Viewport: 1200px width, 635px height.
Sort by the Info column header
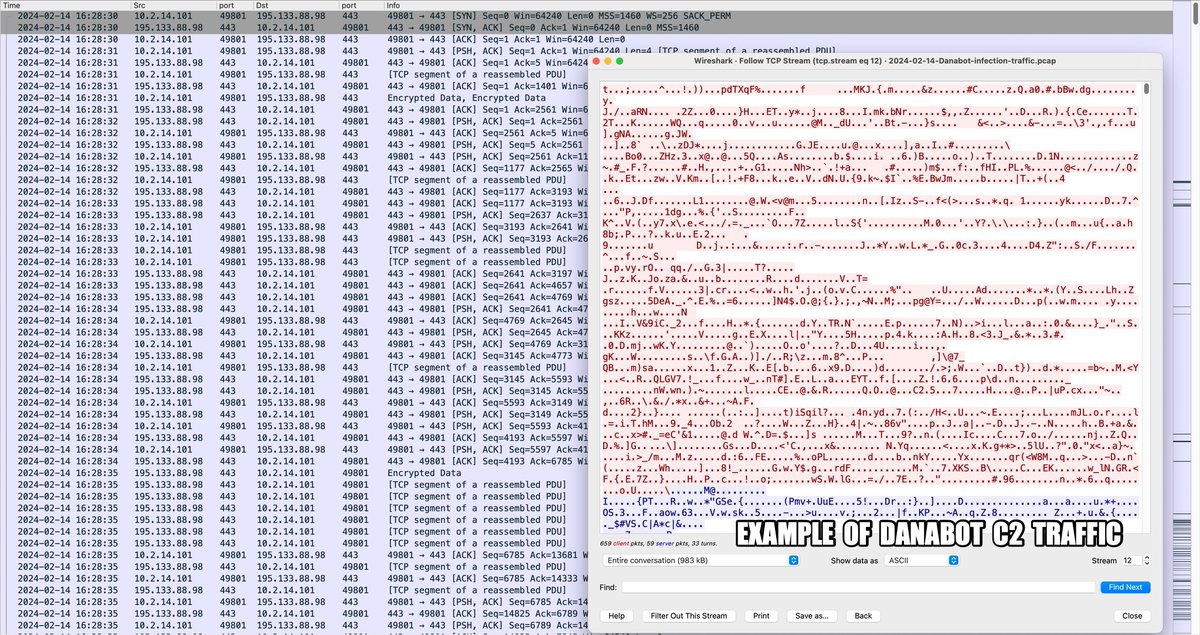[393, 4]
